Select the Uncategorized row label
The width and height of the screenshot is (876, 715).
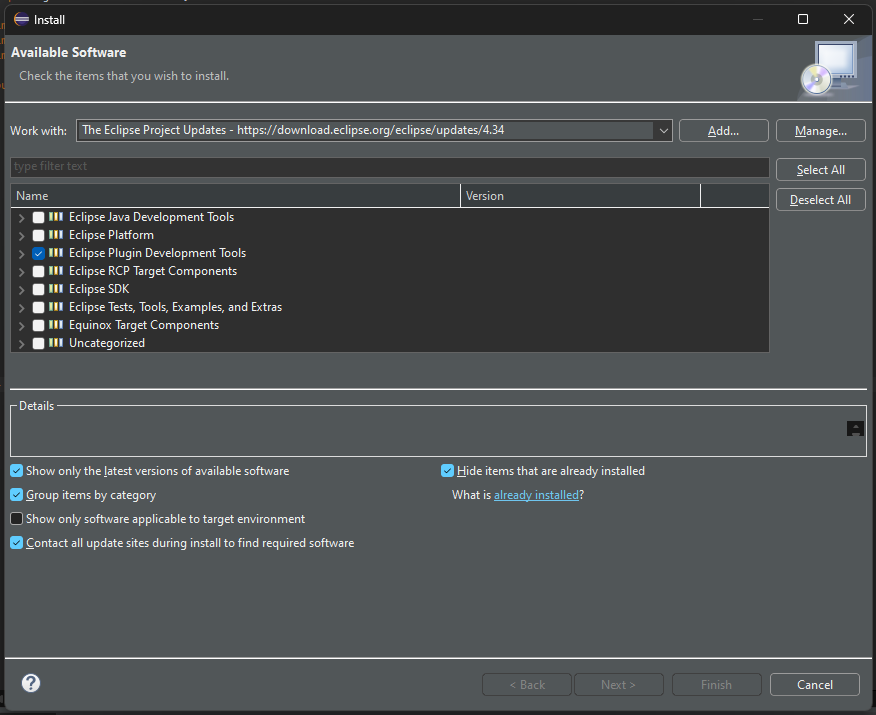(x=107, y=343)
